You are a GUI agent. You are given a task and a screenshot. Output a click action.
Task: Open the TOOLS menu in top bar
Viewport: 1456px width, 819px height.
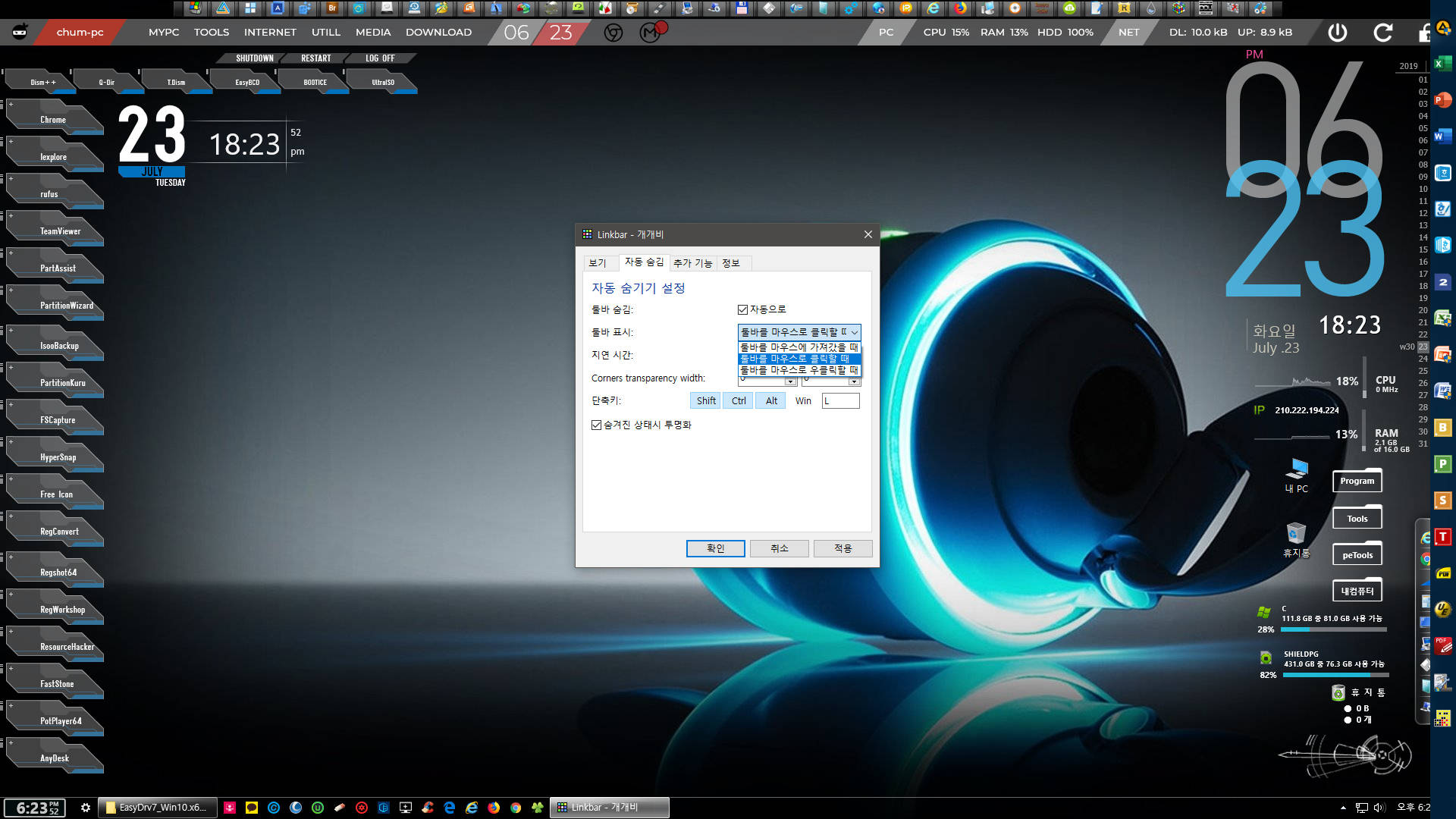tap(212, 32)
